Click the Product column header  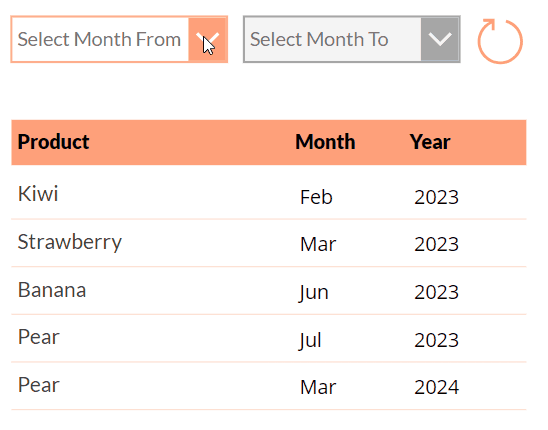53,142
